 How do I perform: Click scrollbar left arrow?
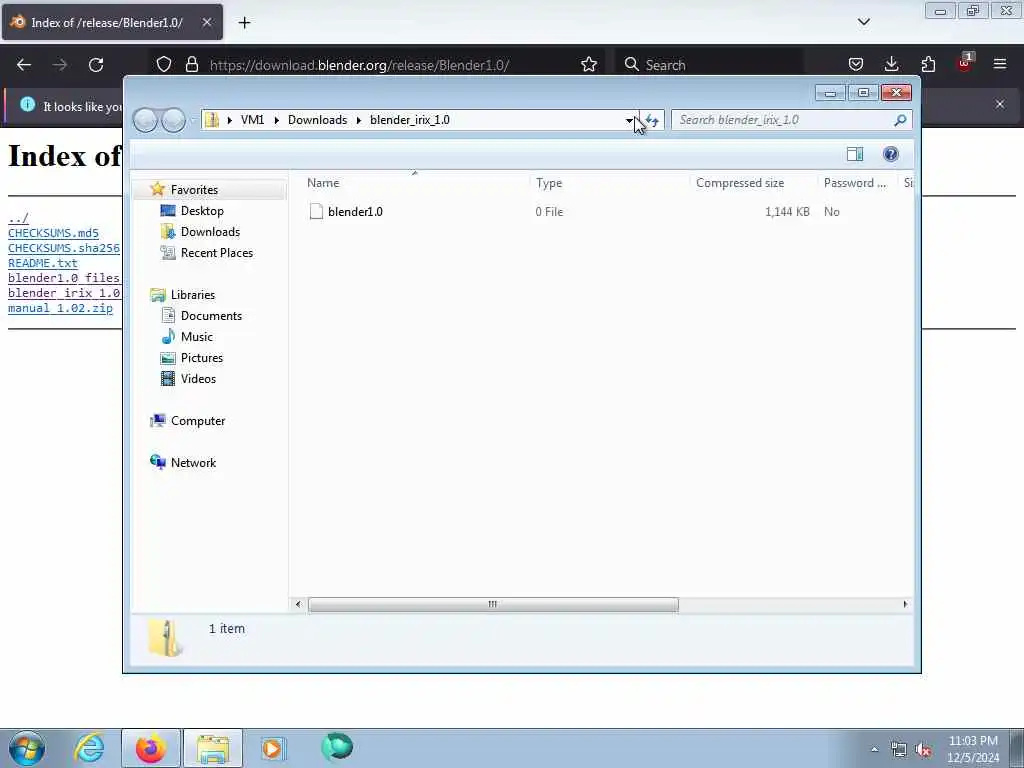coord(298,605)
